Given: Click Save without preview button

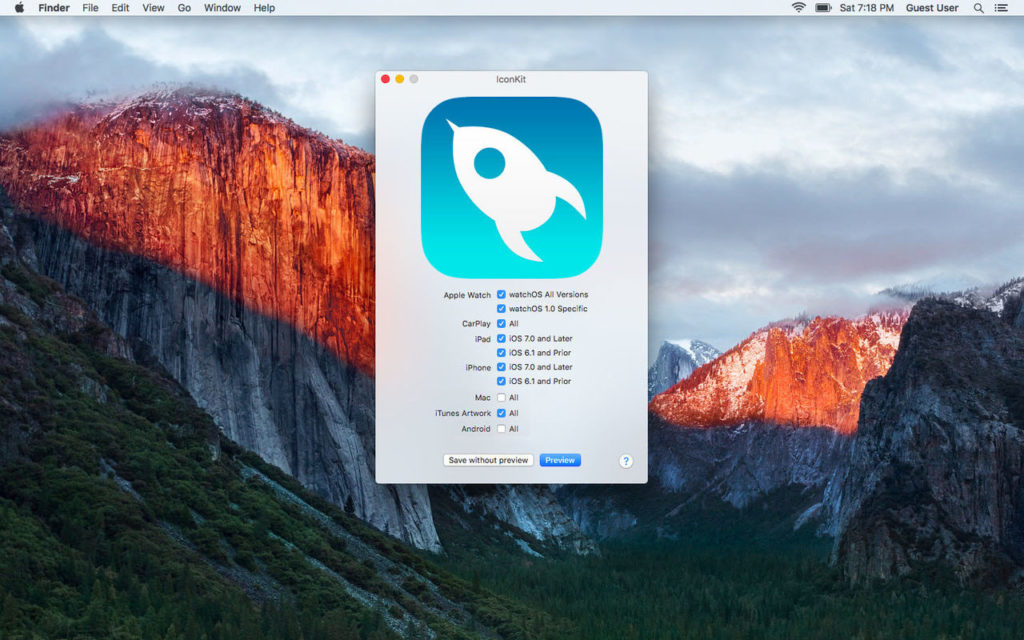Looking at the screenshot, I should [x=488, y=460].
